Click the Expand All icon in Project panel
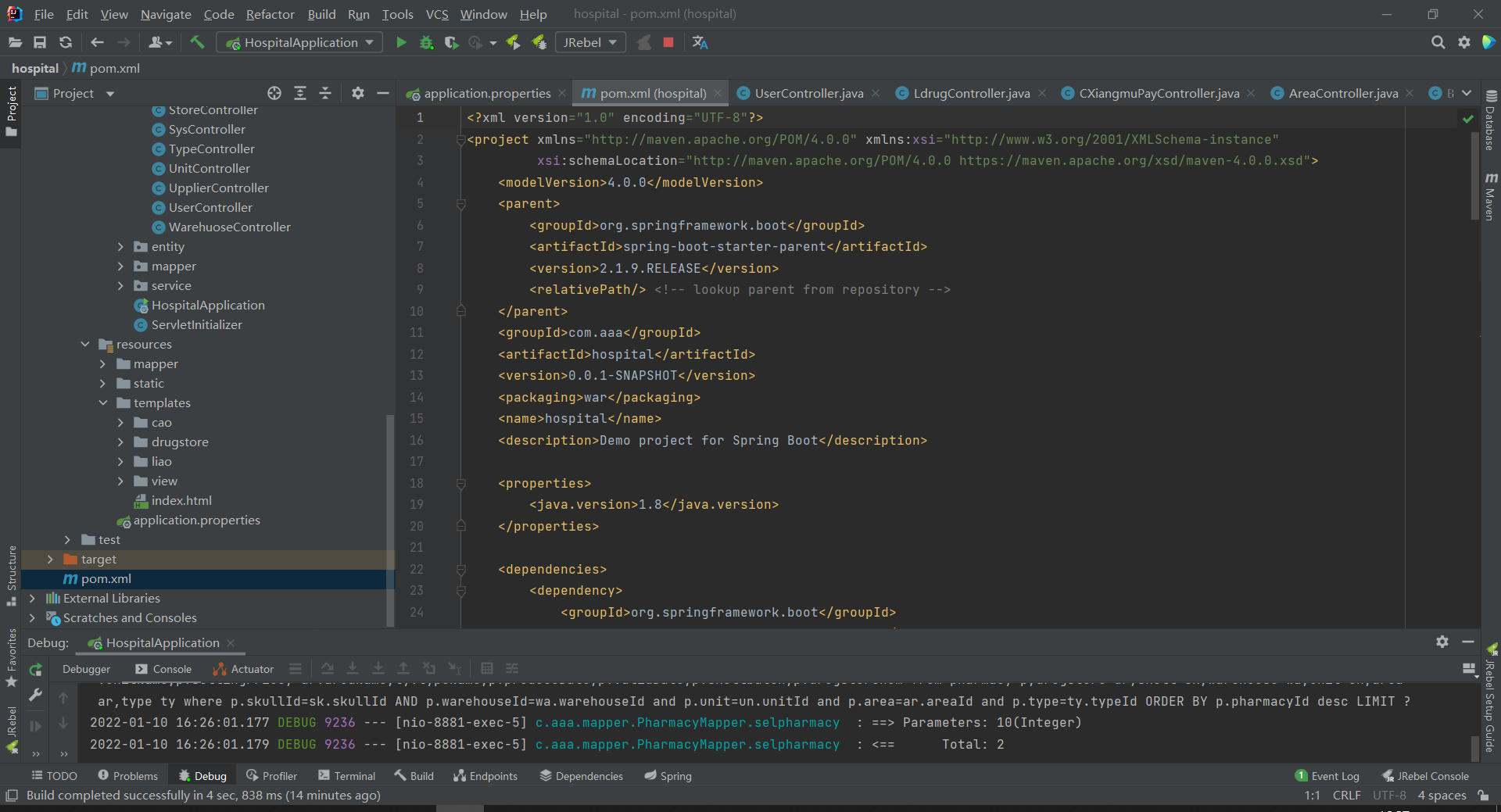1501x812 pixels. 300,93
